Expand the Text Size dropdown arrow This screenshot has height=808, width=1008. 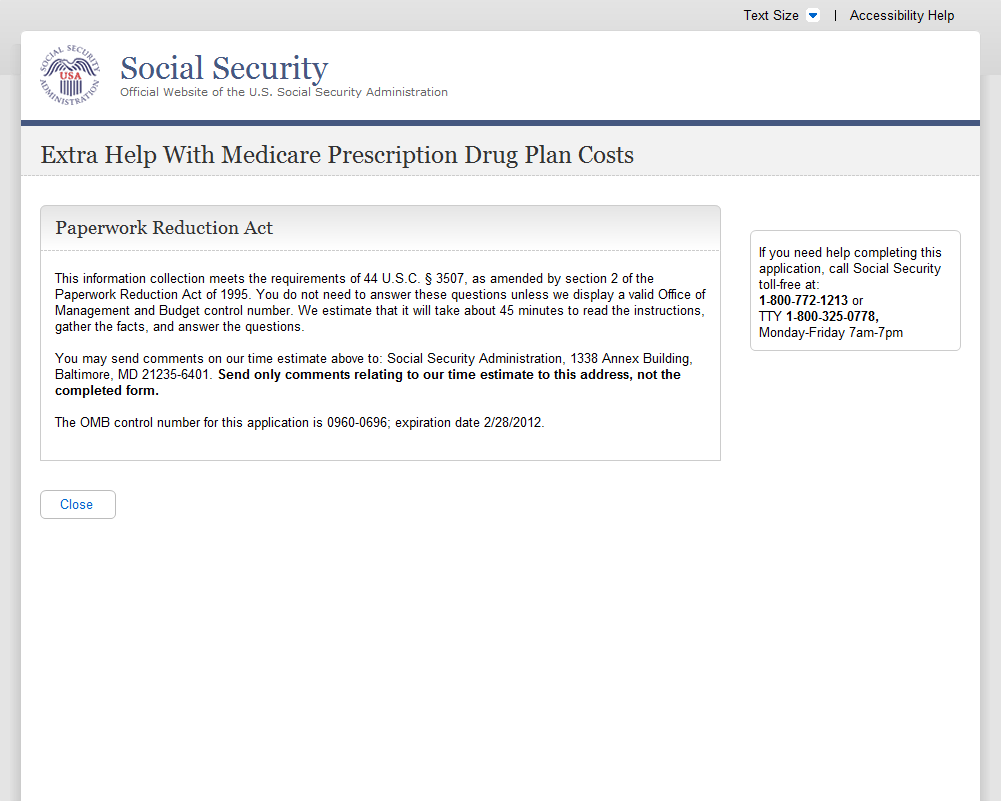(x=813, y=16)
